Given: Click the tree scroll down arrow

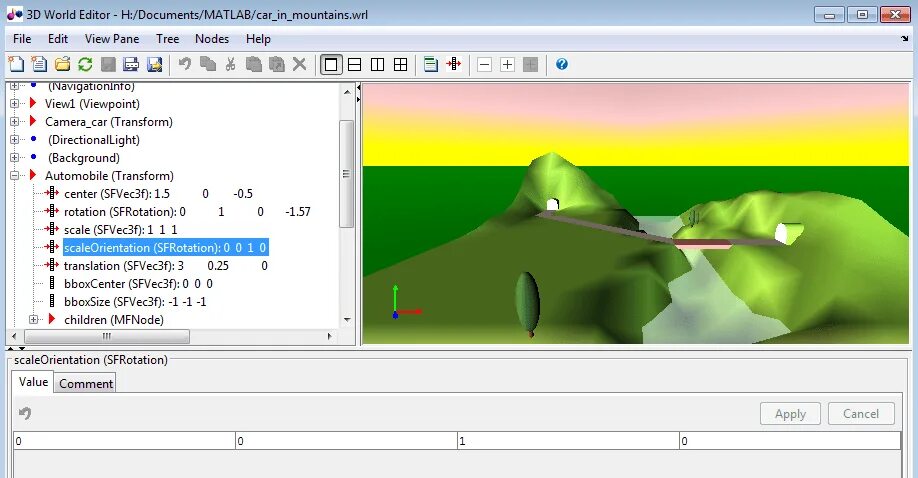Looking at the screenshot, I should tap(347, 320).
